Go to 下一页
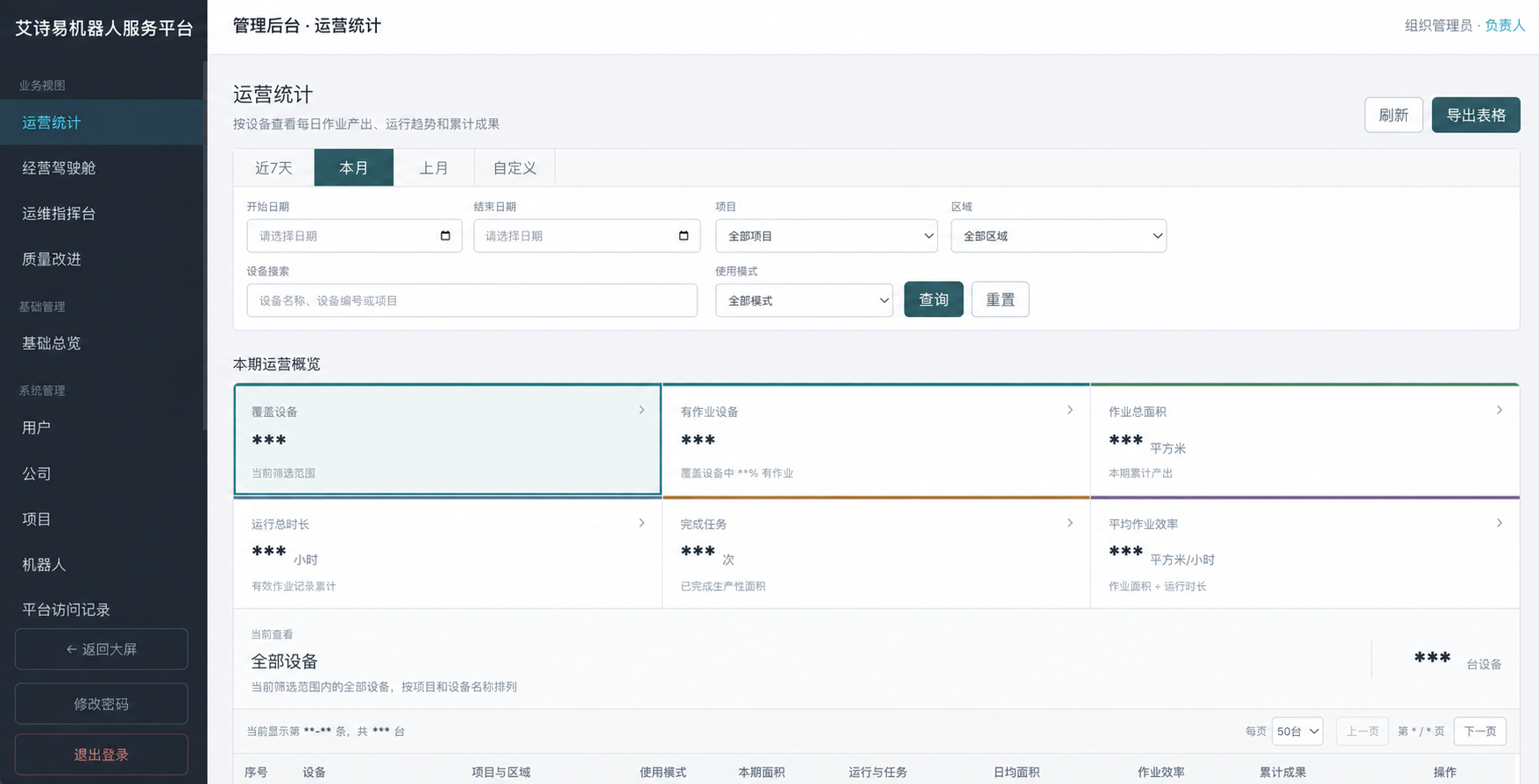The image size is (1539, 784). click(x=1480, y=731)
